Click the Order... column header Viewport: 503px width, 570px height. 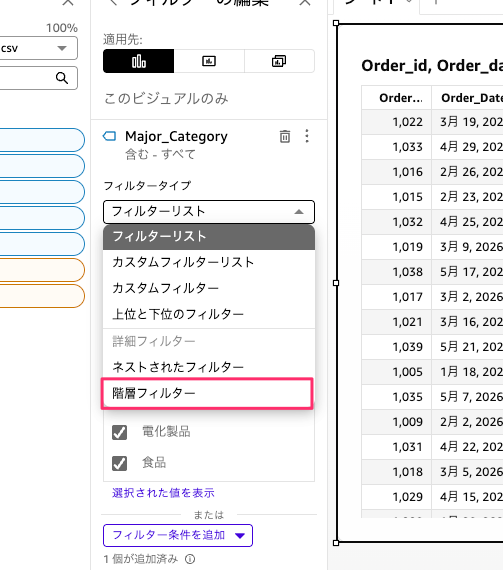coord(397,98)
